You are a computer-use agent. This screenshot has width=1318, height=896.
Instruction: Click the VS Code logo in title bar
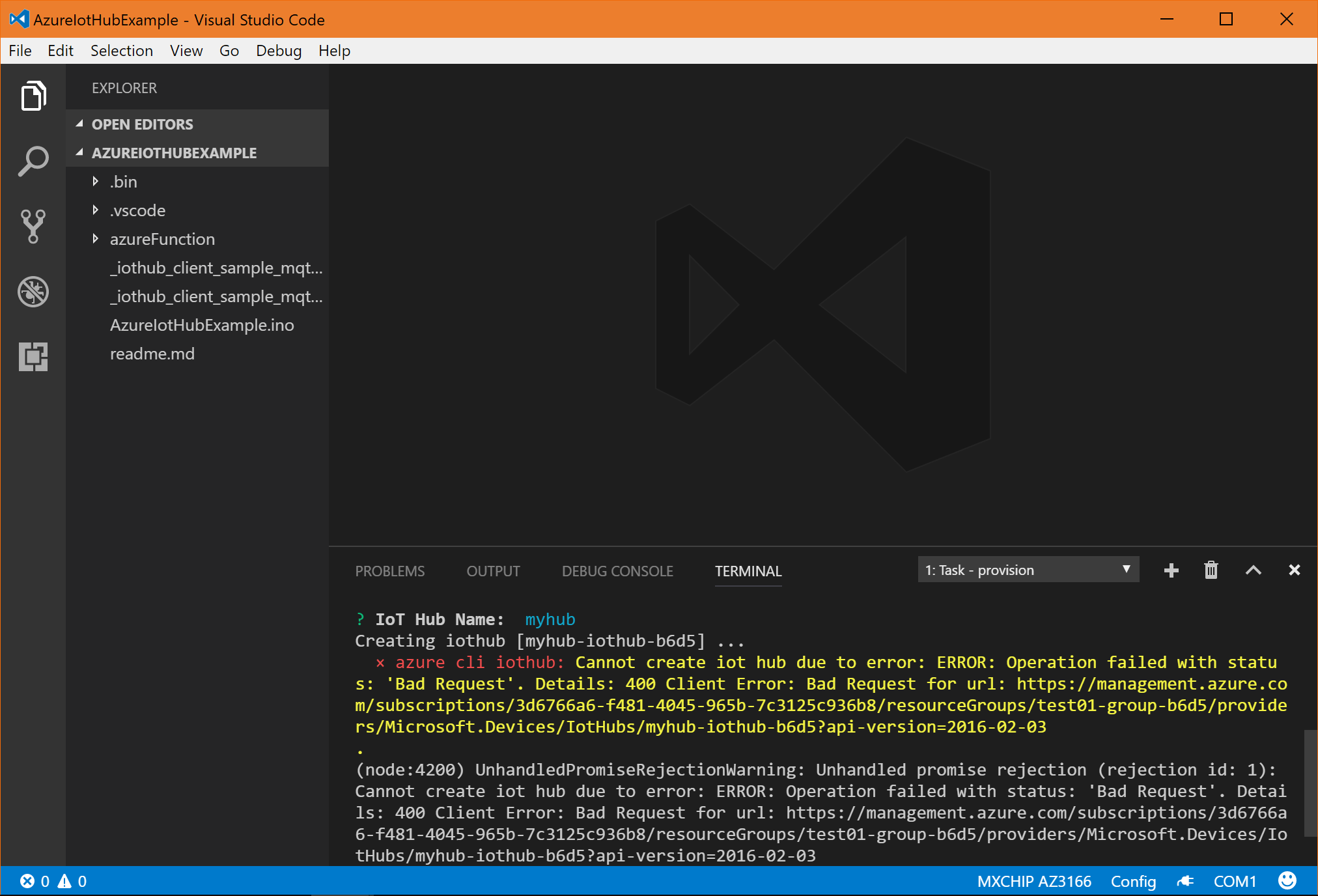(x=19, y=20)
